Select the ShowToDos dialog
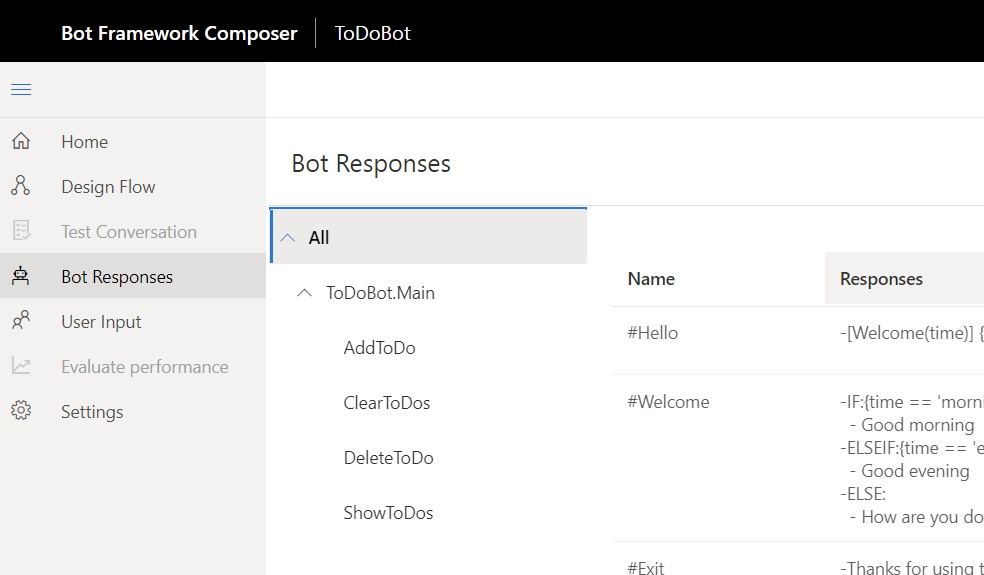 pos(388,513)
